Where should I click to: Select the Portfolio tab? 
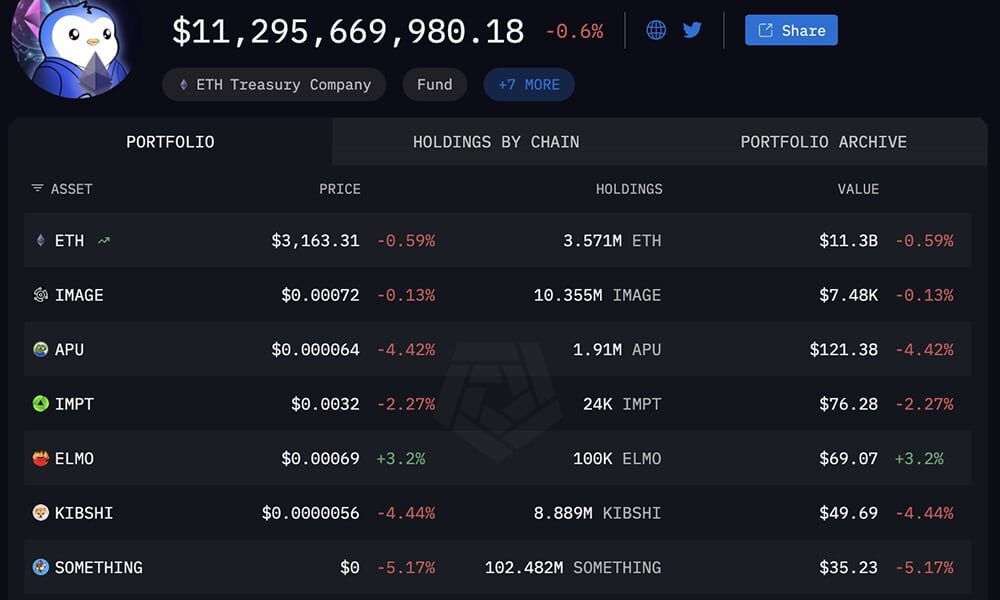click(170, 142)
